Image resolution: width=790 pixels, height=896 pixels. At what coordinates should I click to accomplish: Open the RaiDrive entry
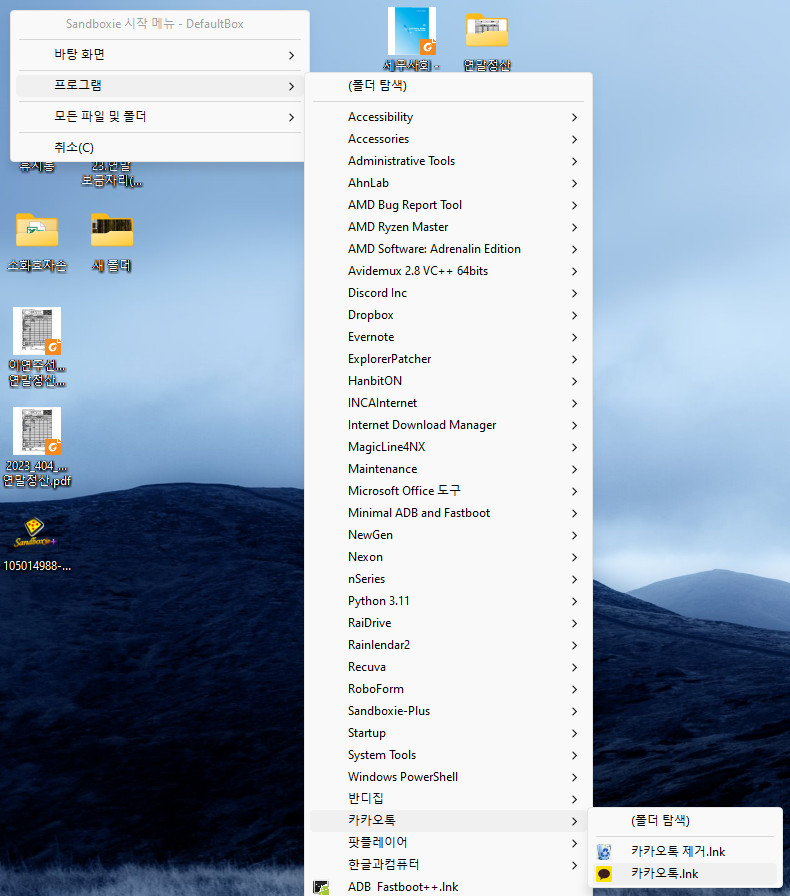[x=449, y=623]
